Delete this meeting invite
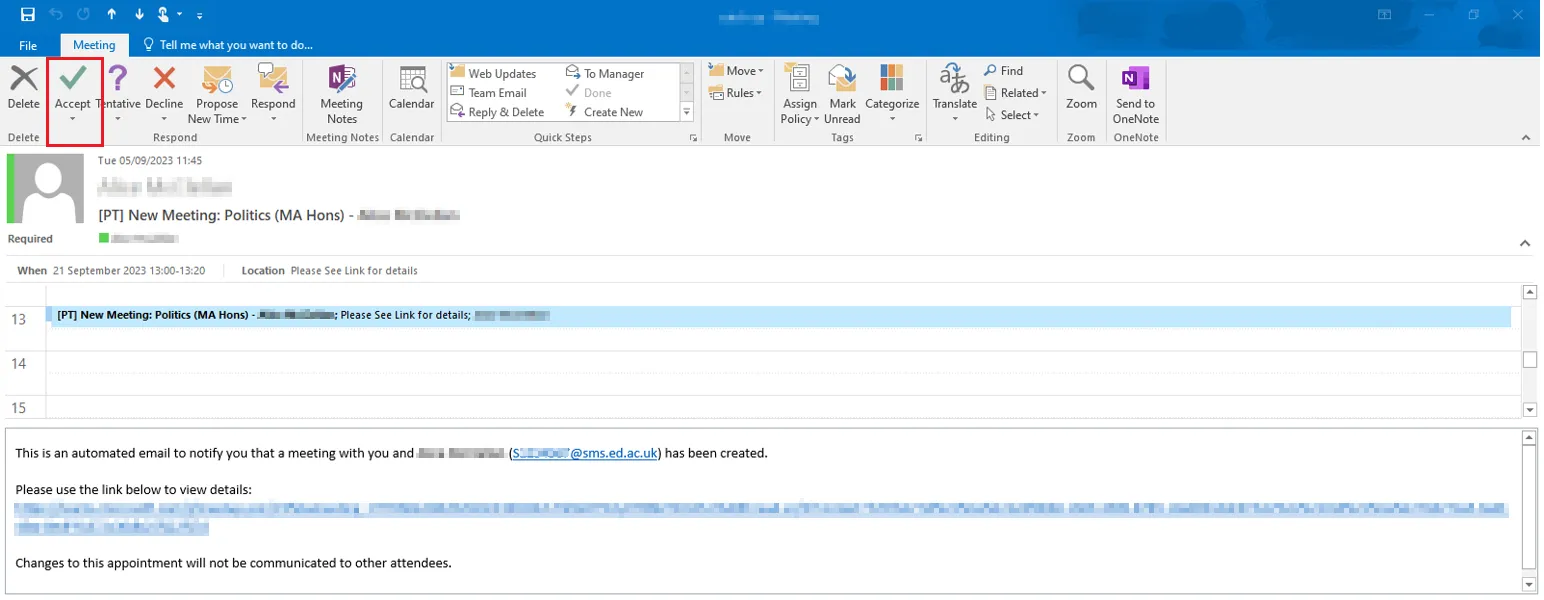The width and height of the screenshot is (1544, 600). (24, 88)
